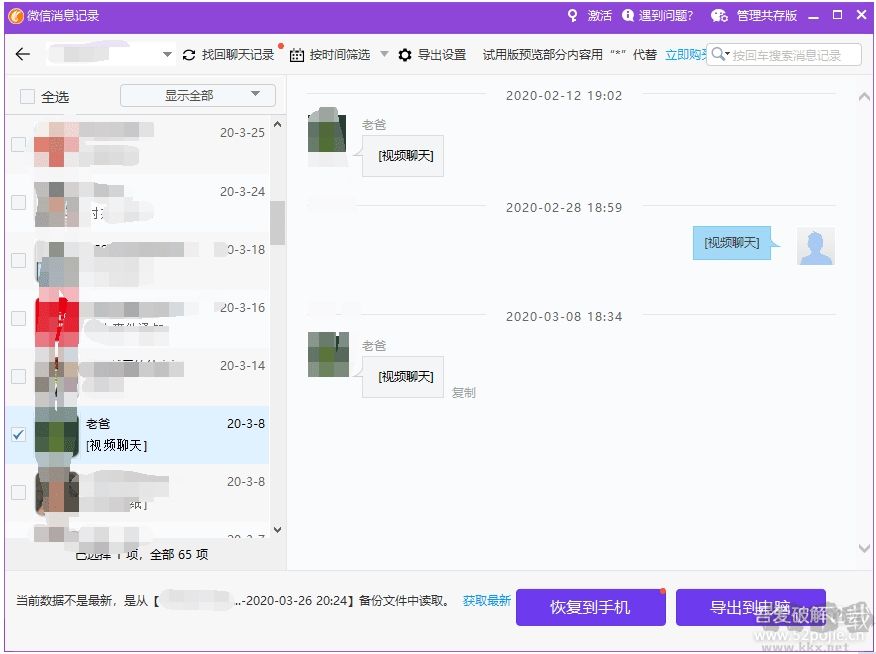Viewport: 876px width, 654px height.
Task: Click the back arrow next to contact selector
Action: click(x=23, y=54)
